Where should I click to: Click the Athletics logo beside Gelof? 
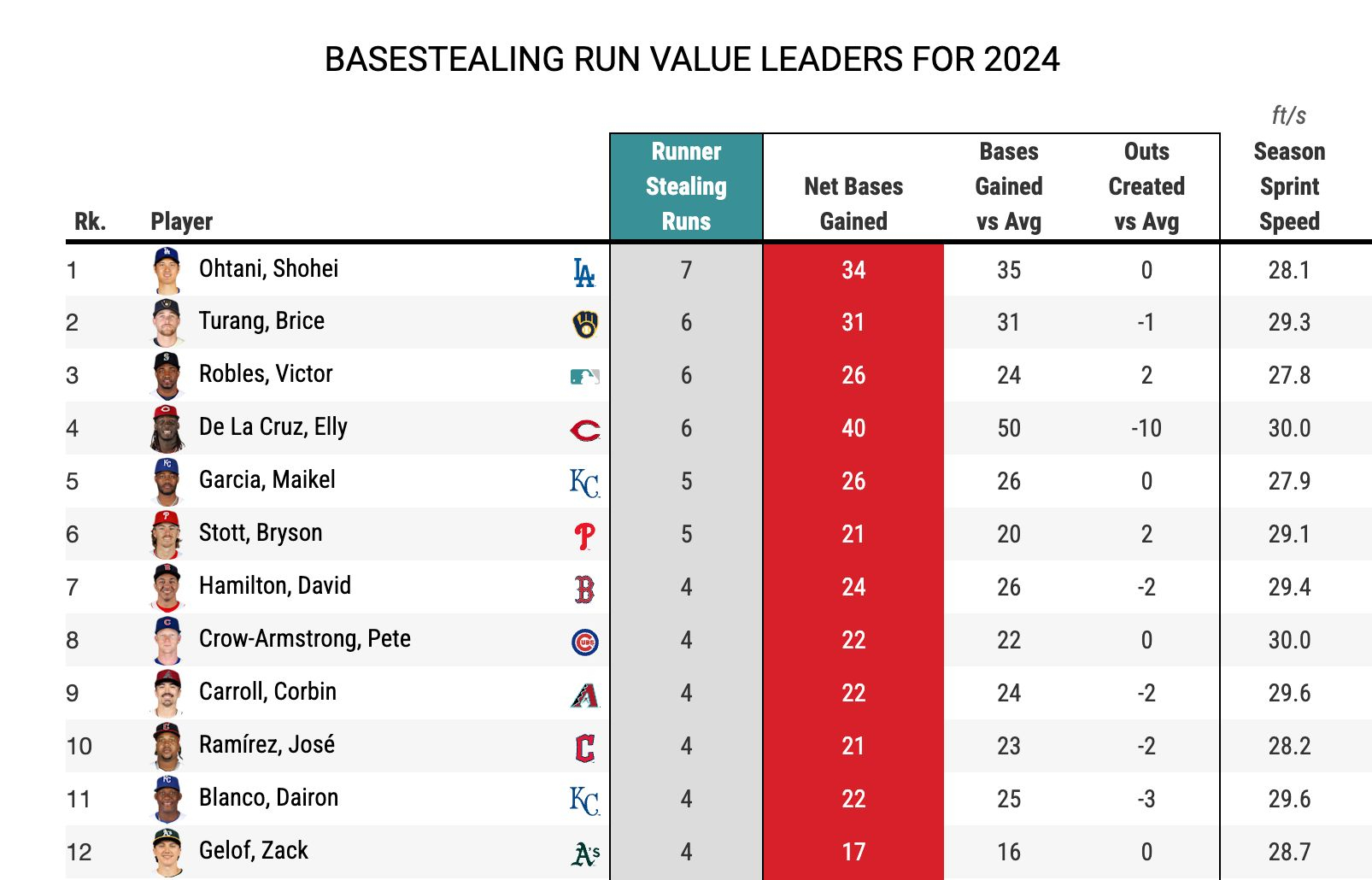pos(585,853)
